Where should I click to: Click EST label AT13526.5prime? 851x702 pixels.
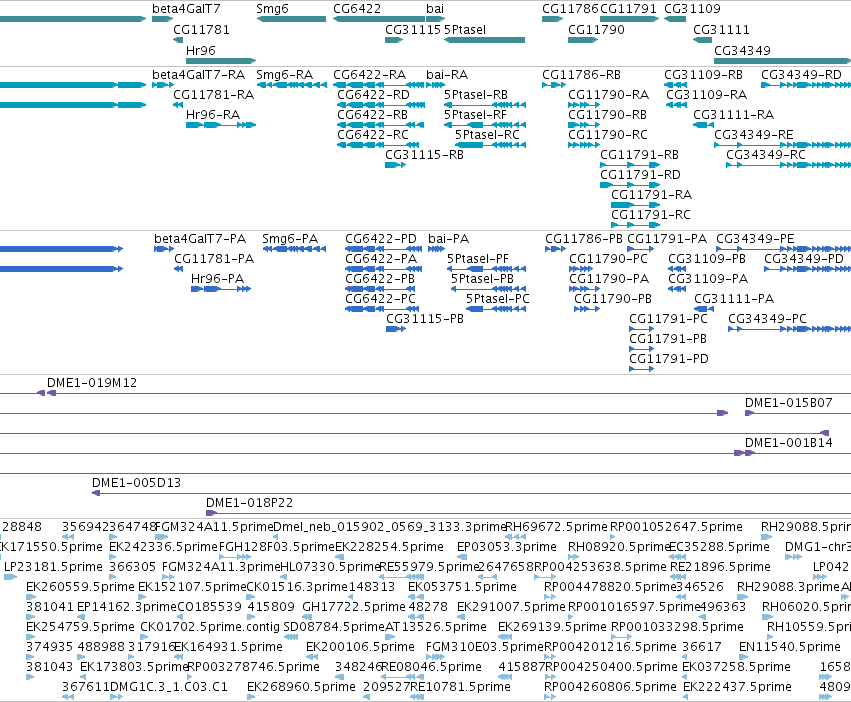[x=436, y=627]
